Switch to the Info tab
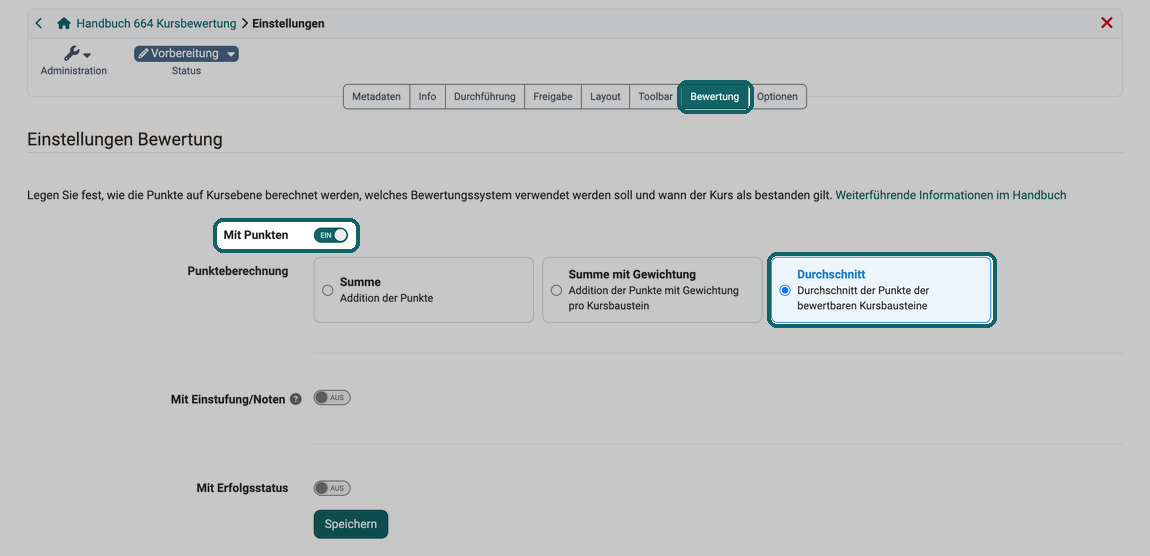 [x=428, y=97]
